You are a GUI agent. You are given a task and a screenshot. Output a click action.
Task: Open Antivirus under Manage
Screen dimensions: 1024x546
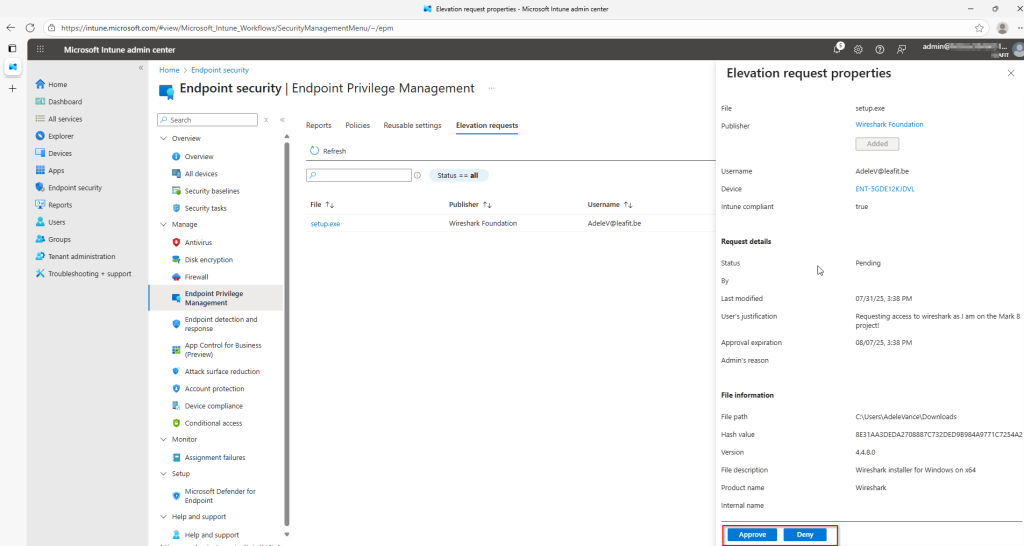198,242
